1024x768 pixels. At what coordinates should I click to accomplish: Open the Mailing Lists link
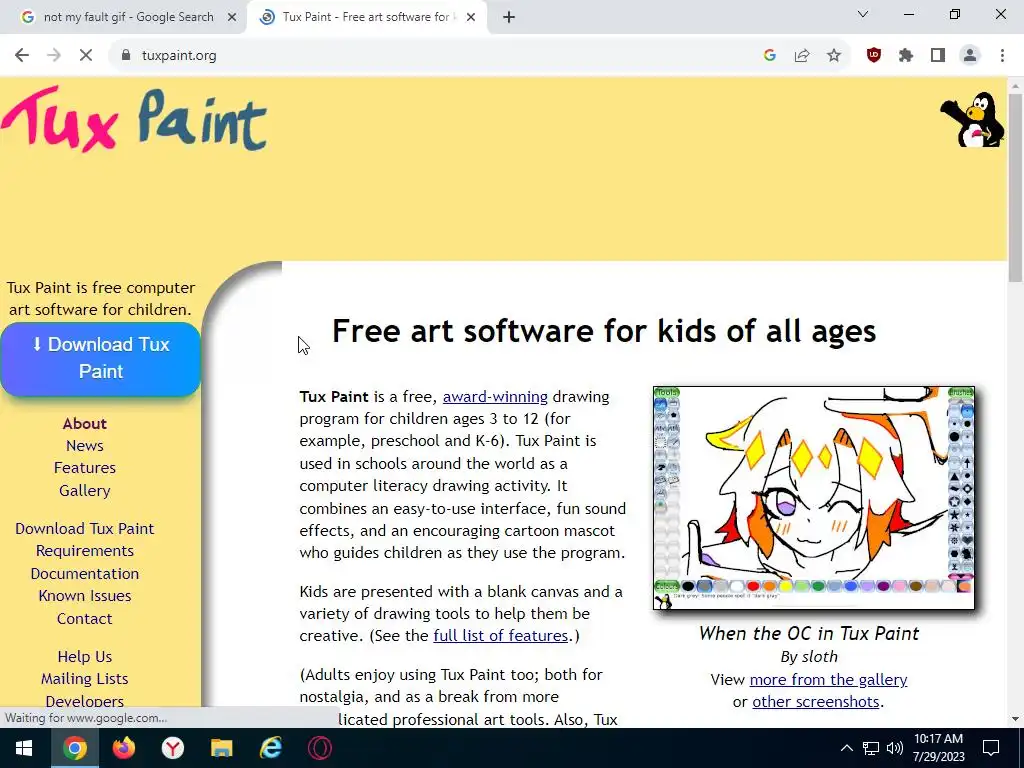coord(84,679)
